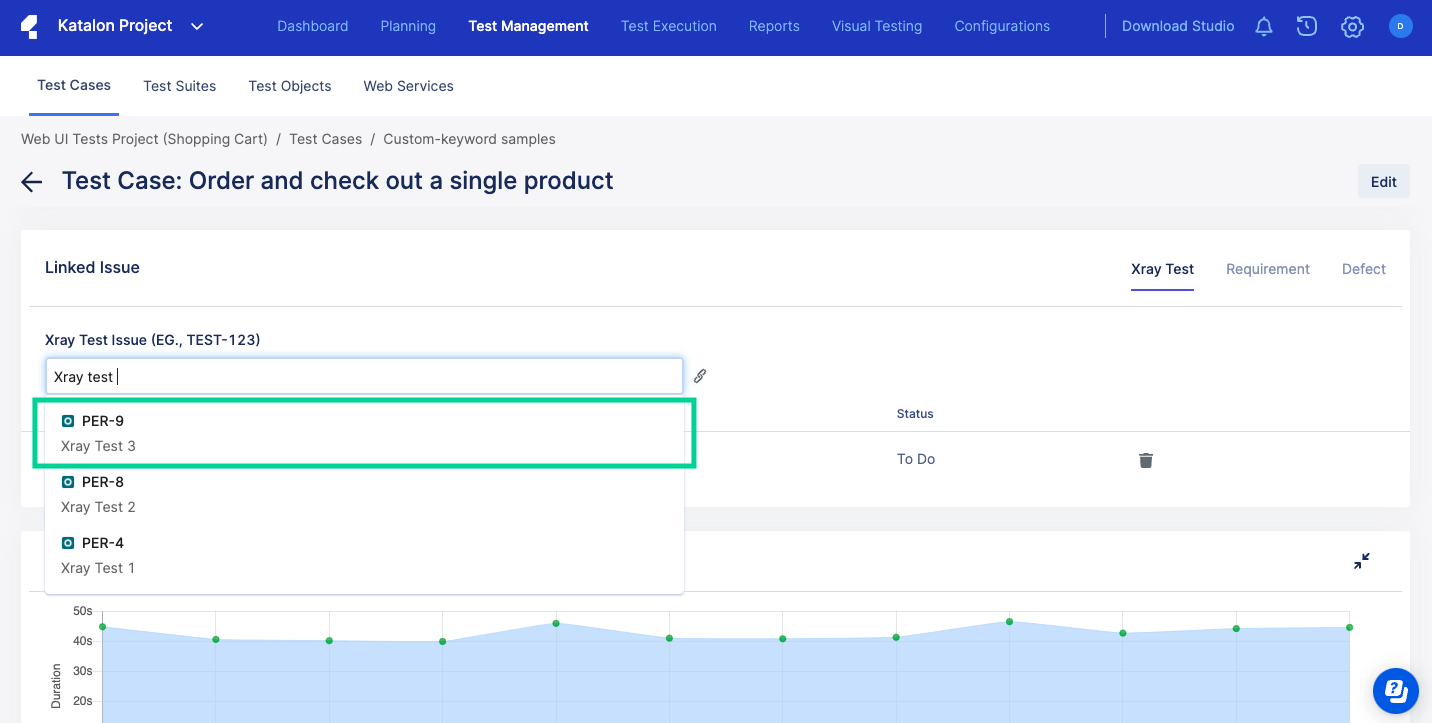Select PER-9 Xray Test 3 suggestion
Viewport: 1432px width, 723px height.
[x=364, y=433]
